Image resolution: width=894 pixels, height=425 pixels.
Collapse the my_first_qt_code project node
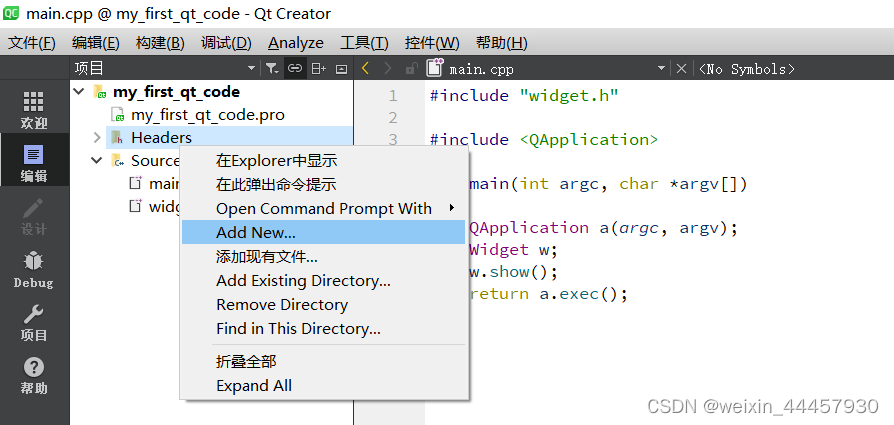pyautogui.click(x=80, y=92)
